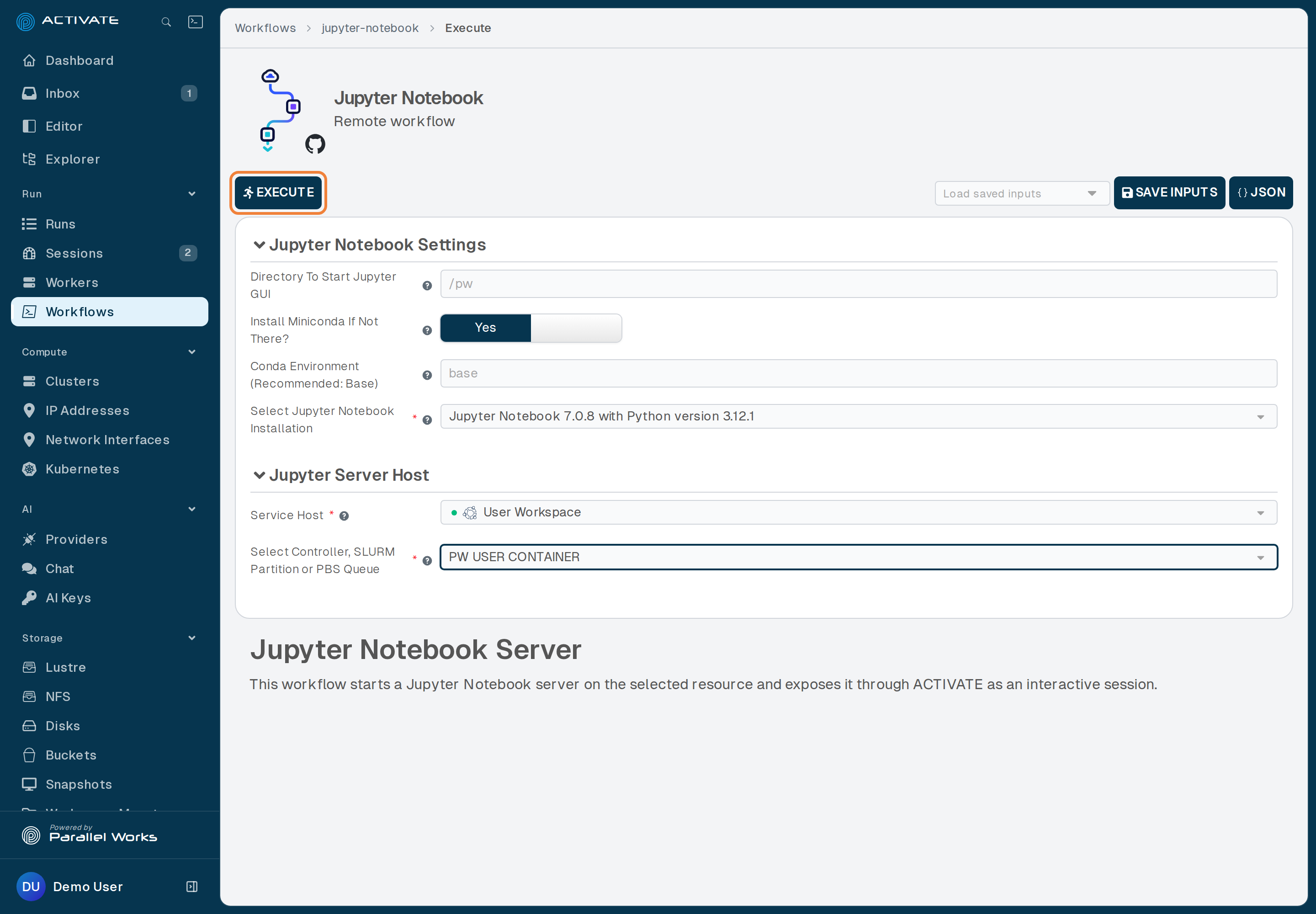This screenshot has height=914, width=1316.
Task: Focus the Conda Environment base field
Action: [x=858, y=373]
